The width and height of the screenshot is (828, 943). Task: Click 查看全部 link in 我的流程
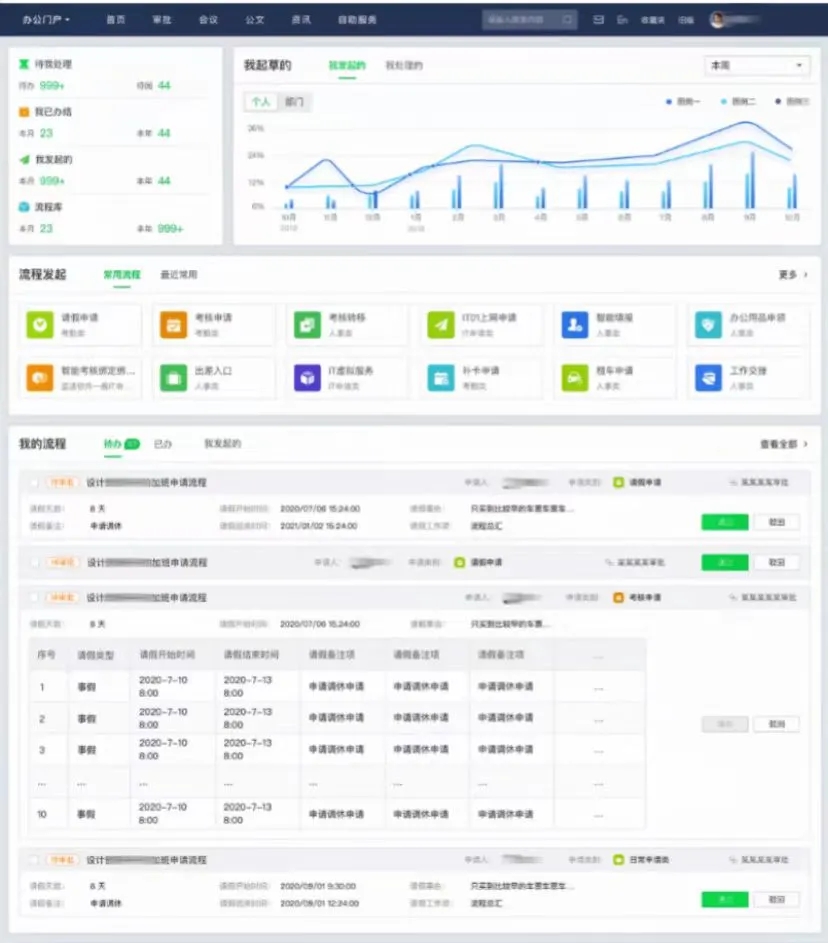pos(783,443)
